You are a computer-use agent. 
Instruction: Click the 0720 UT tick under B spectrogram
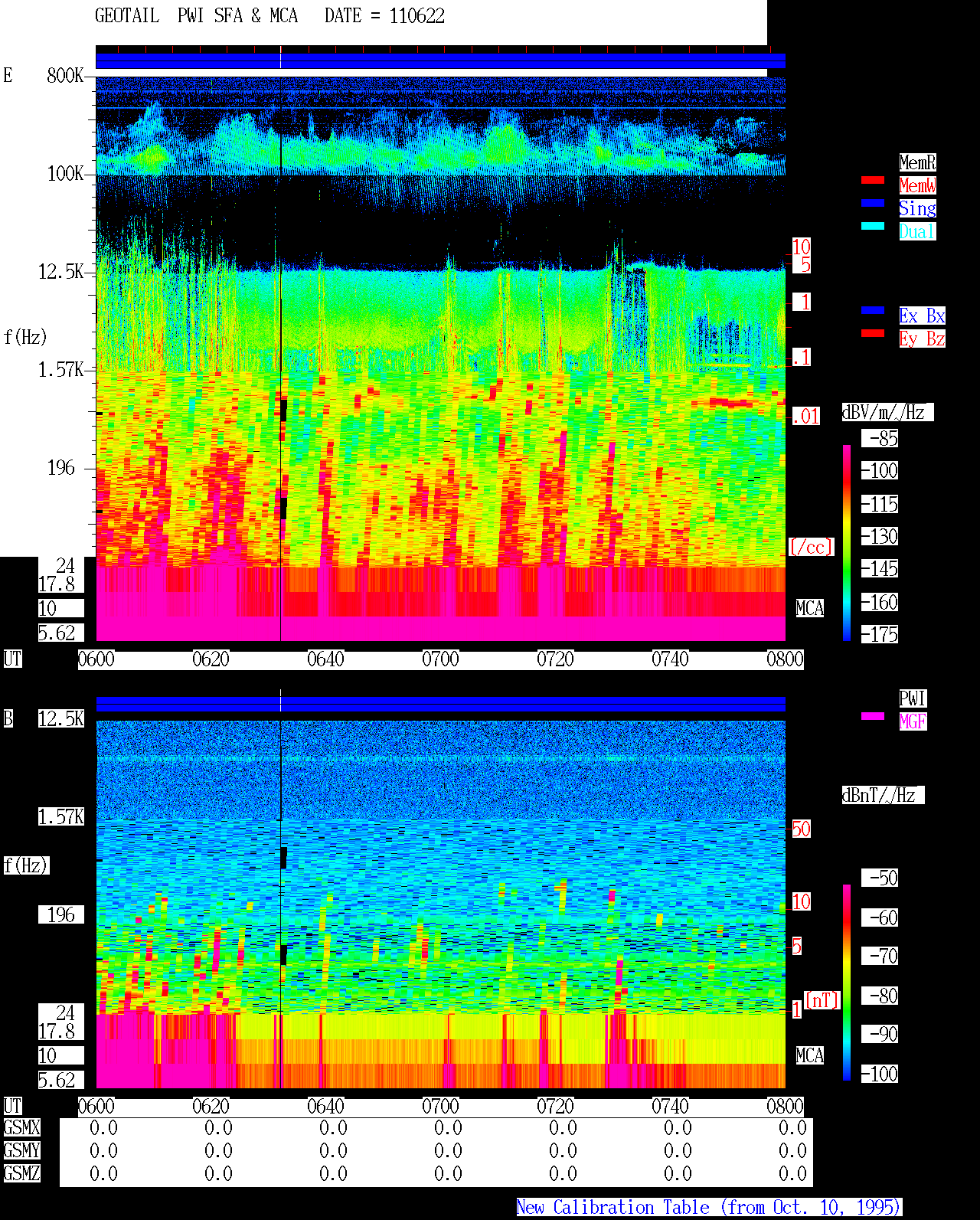tap(555, 1107)
